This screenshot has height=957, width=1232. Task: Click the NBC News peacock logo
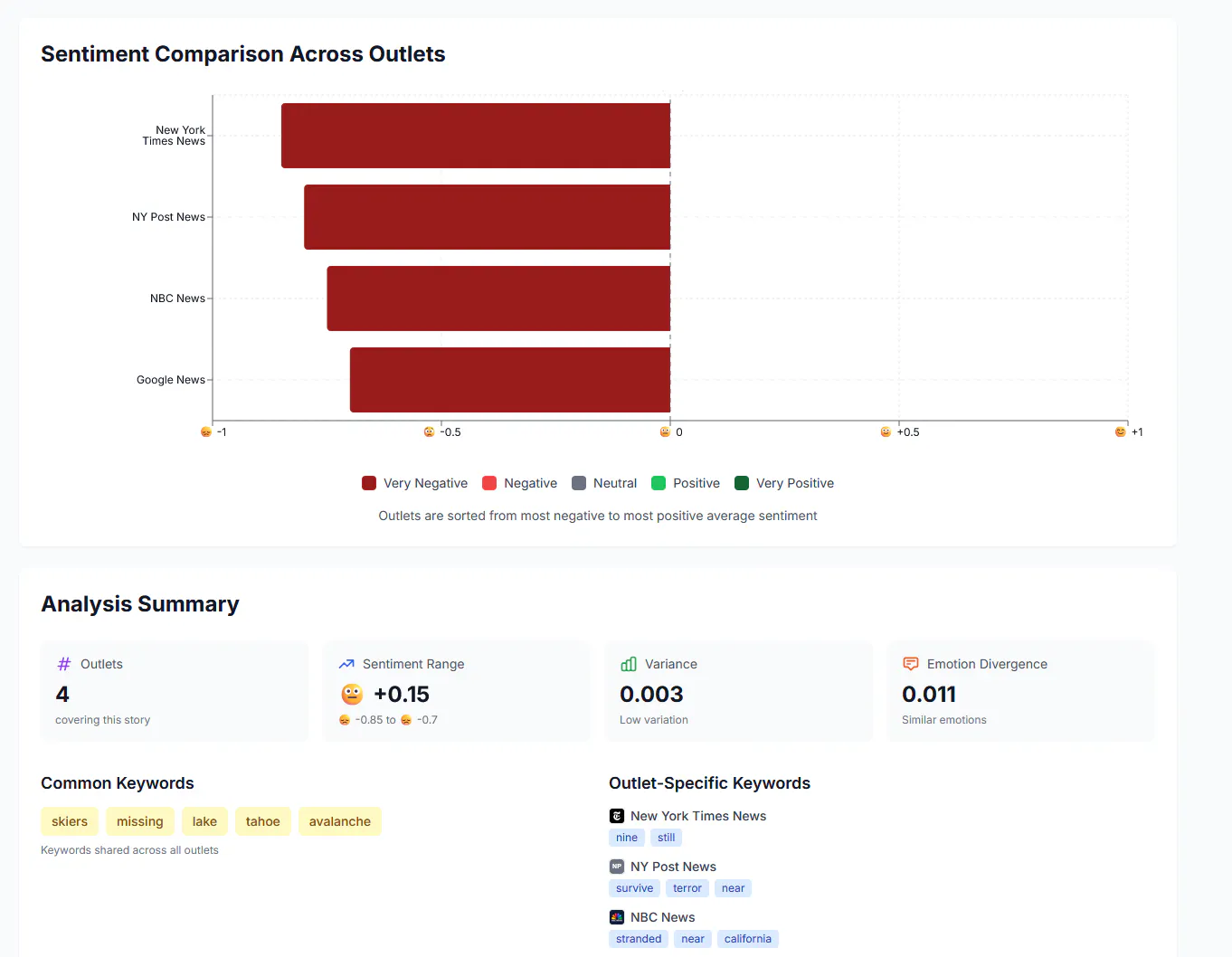tap(617, 917)
